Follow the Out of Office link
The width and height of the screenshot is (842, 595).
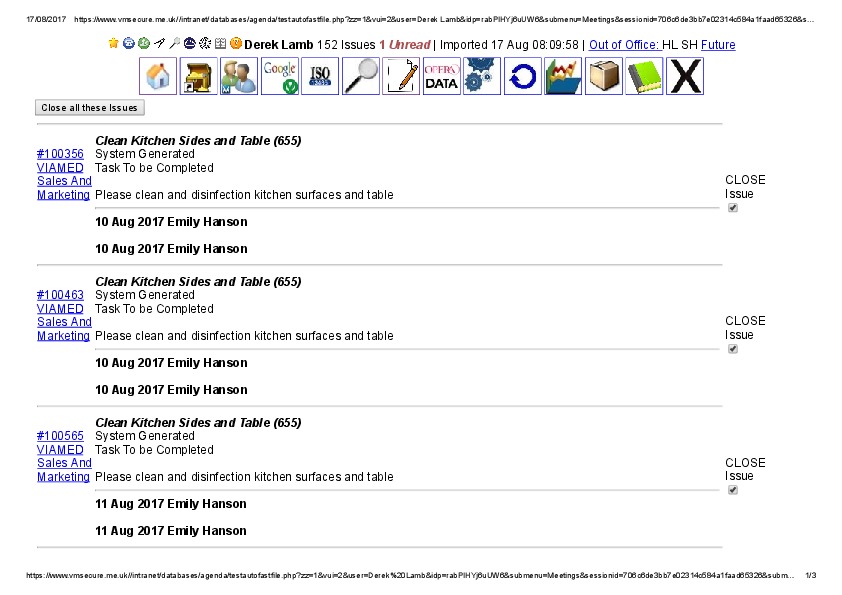[624, 45]
